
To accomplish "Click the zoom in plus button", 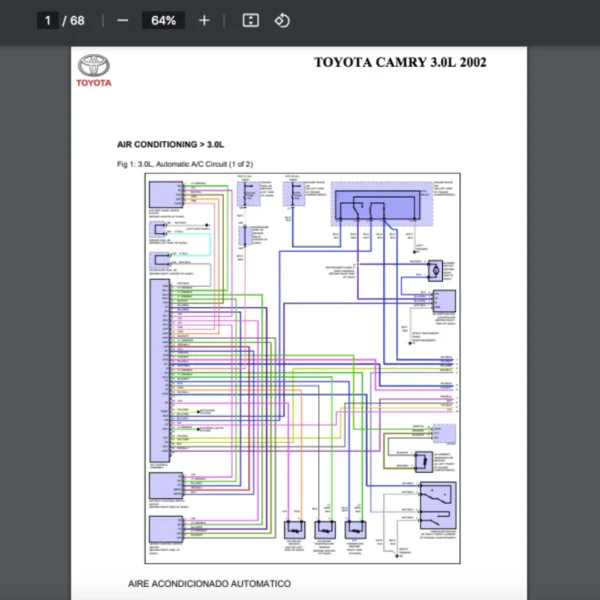I will pos(204,20).
